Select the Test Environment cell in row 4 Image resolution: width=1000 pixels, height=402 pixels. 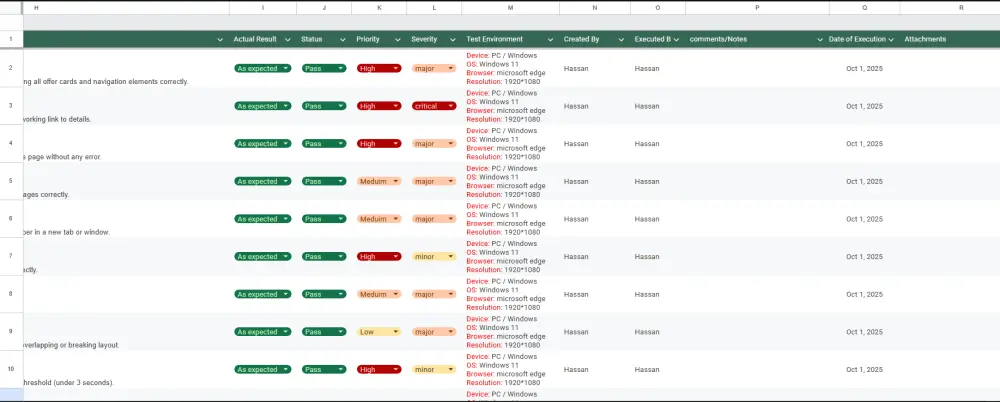(x=511, y=144)
